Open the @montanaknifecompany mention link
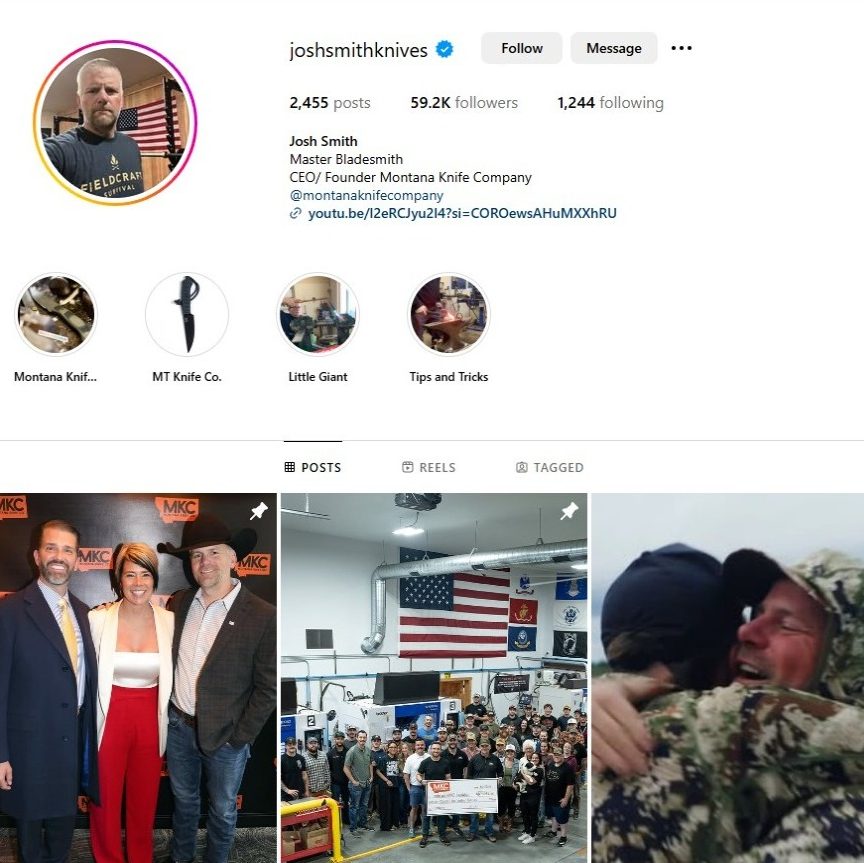The height and width of the screenshot is (863, 864). pos(366,195)
